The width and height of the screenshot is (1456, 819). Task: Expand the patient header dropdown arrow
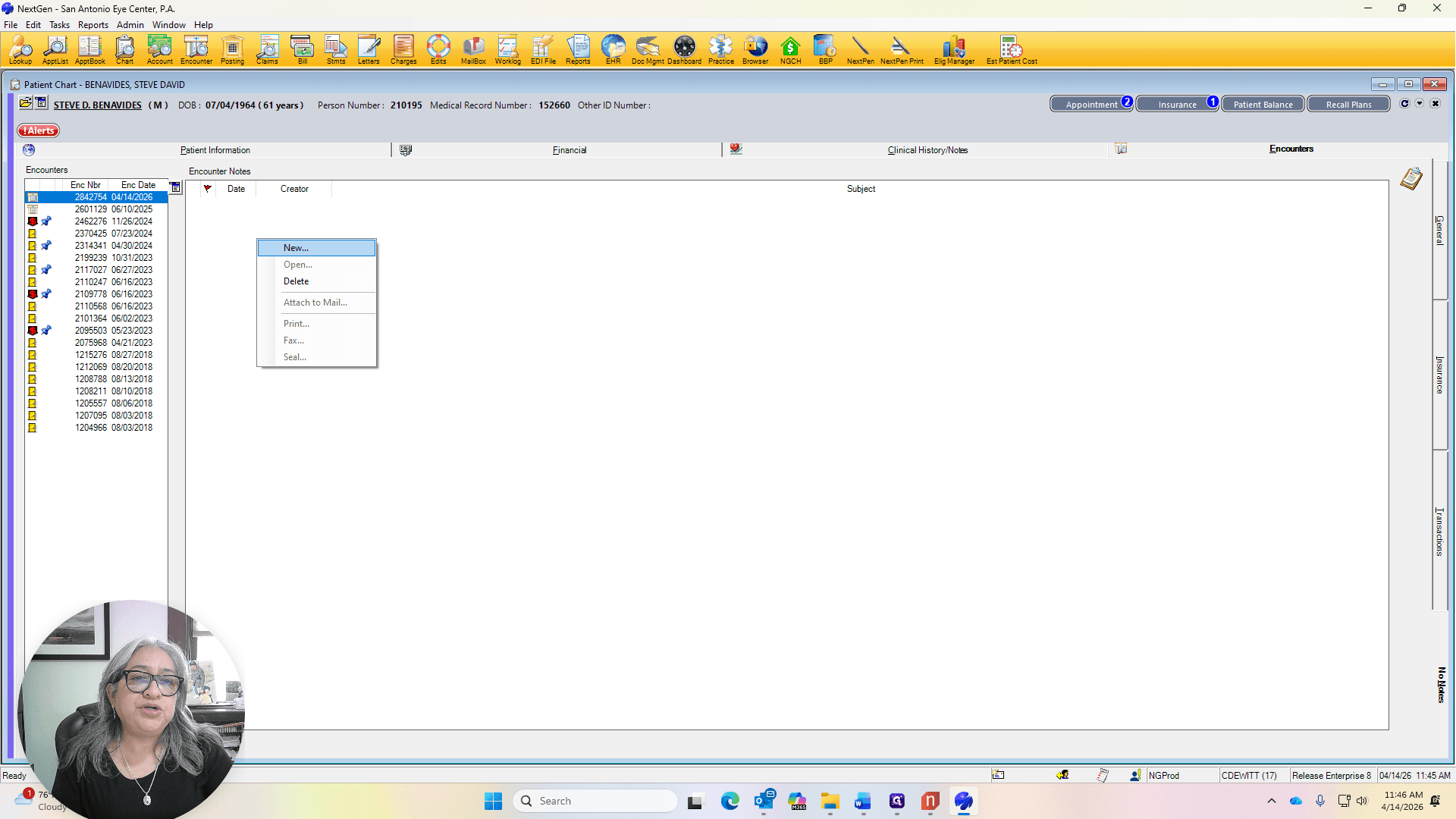1420,104
